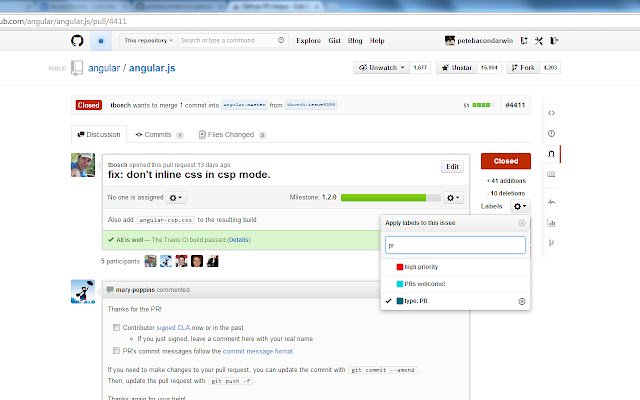The width and height of the screenshot is (640, 400).
Task: Open the GitHub Octocat home logo
Action: [x=77, y=40]
